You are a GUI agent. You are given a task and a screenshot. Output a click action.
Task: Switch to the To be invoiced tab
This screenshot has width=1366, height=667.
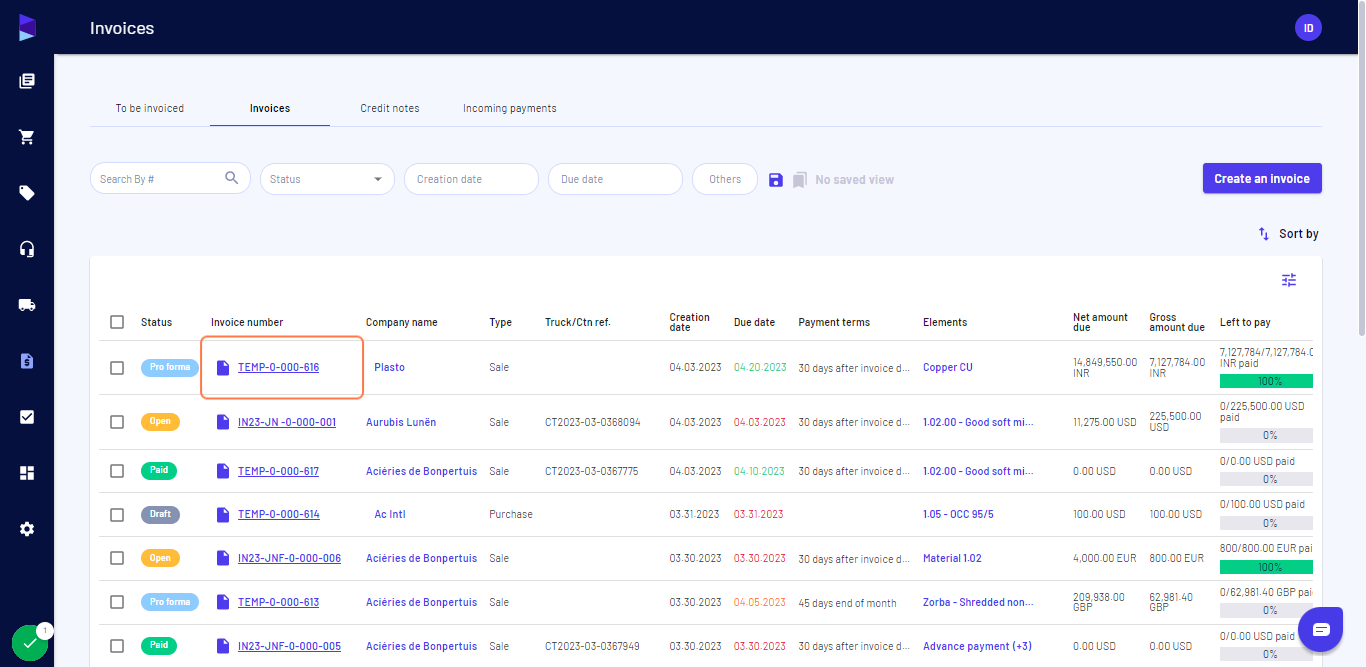click(x=150, y=108)
